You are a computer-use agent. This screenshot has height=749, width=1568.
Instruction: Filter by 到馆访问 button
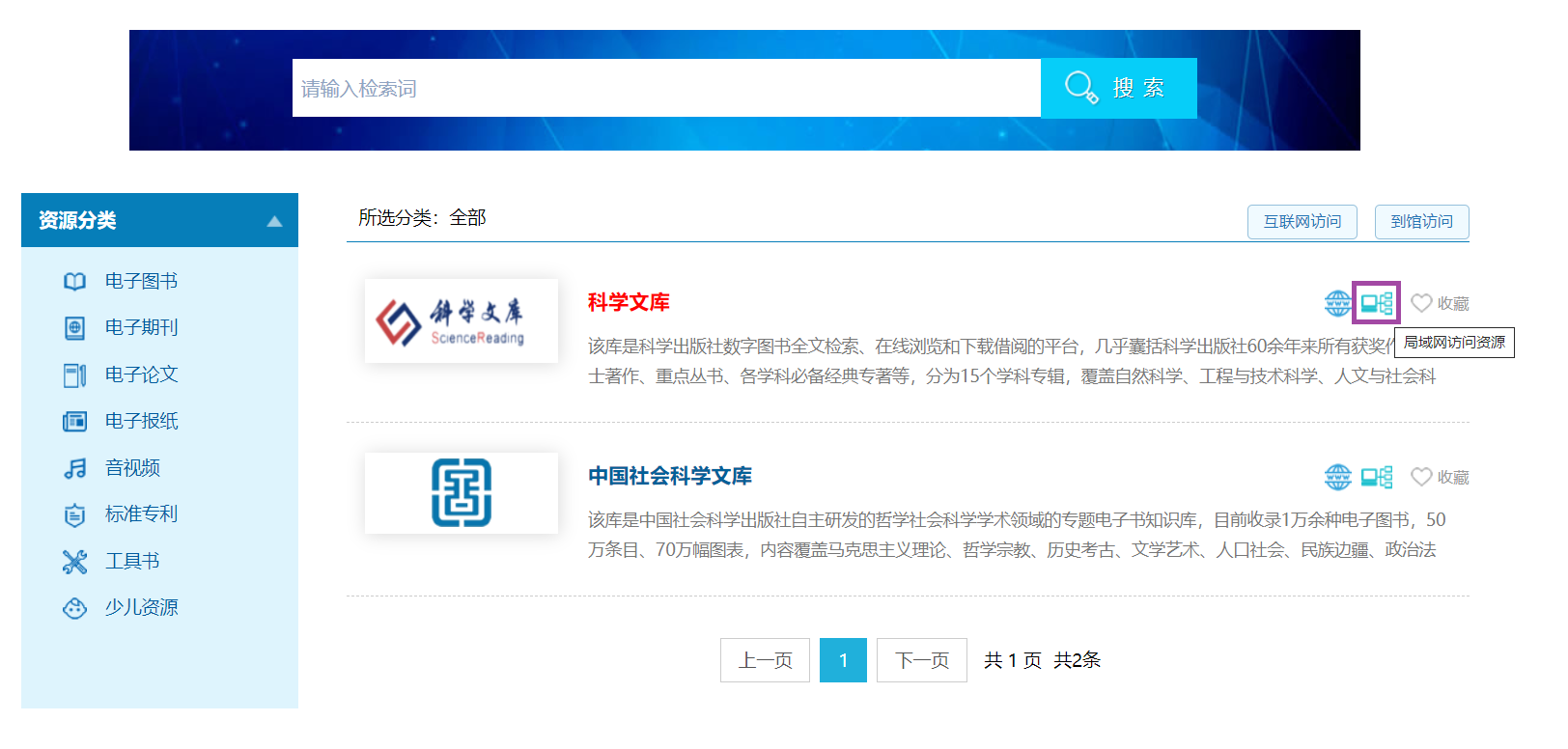point(1421,222)
